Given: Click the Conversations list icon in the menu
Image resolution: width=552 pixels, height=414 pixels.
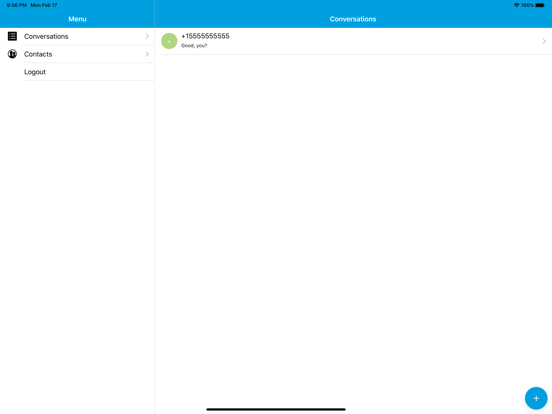Looking at the screenshot, I should [12, 36].
